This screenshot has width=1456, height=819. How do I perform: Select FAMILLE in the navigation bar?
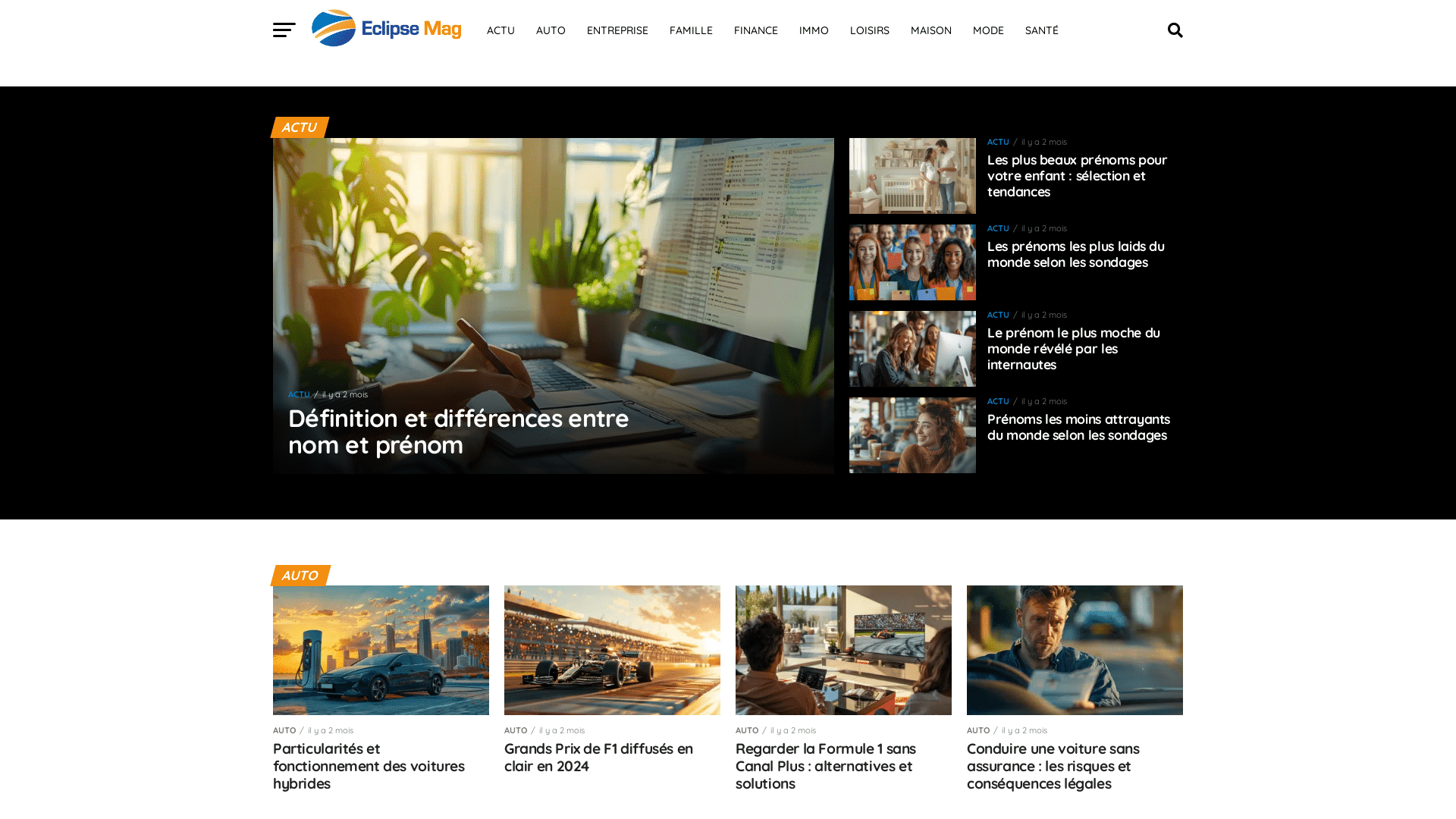click(x=691, y=30)
